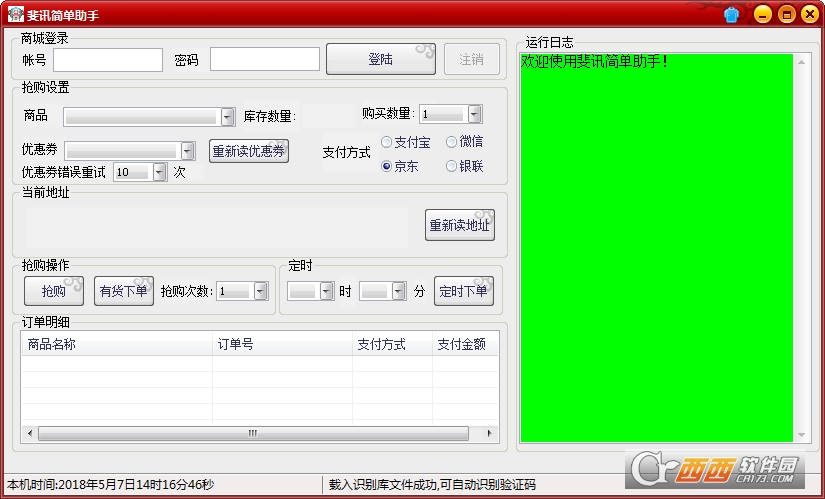The height and width of the screenshot is (499, 825).
Task: Choose 京东 as payment method
Action: tap(387, 166)
